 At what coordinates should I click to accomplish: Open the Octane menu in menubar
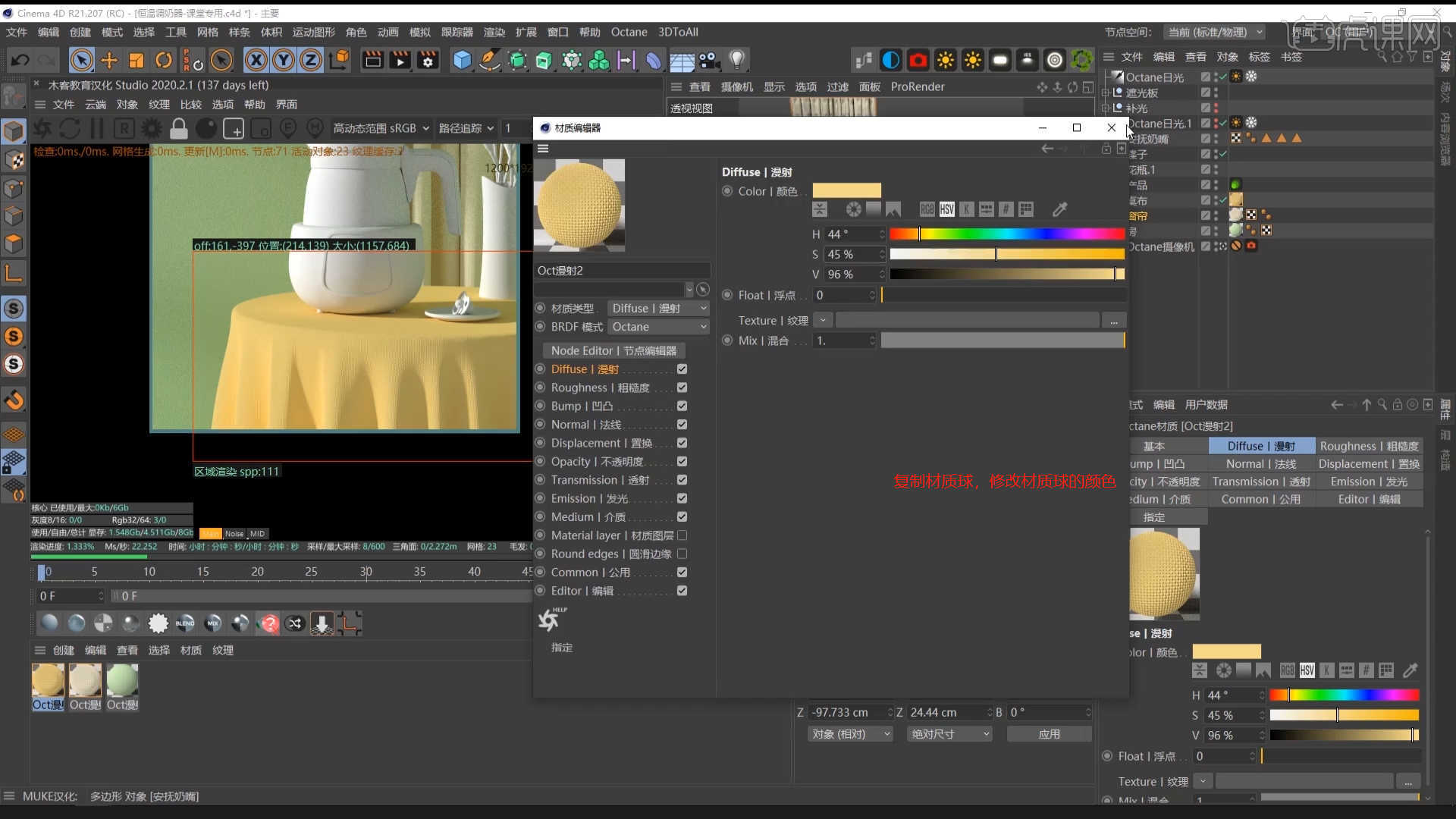pyautogui.click(x=628, y=32)
